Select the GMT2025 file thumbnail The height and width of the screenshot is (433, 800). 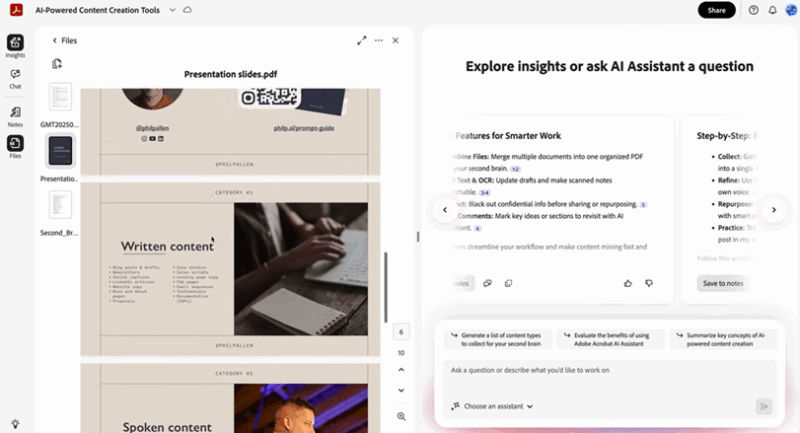pyautogui.click(x=60, y=100)
